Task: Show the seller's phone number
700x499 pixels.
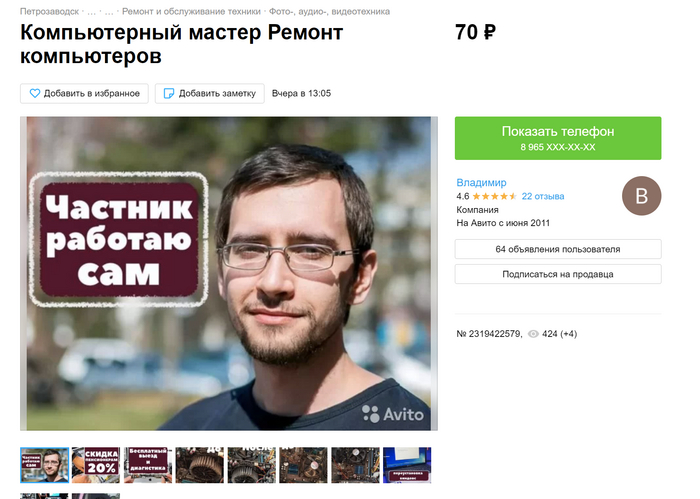Action: point(558,138)
